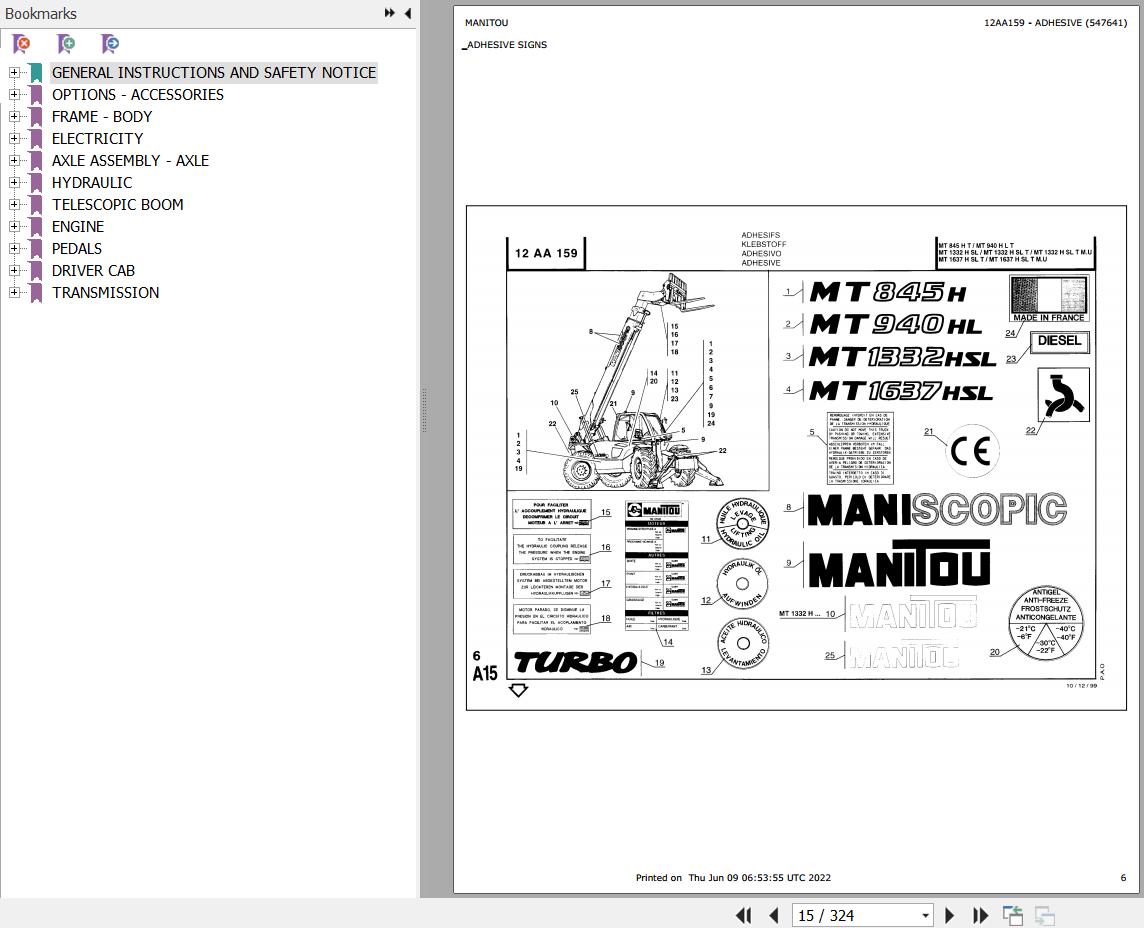Click the MANISCOPIC logo in the diagram
This screenshot has height=928, width=1144.
(x=938, y=509)
